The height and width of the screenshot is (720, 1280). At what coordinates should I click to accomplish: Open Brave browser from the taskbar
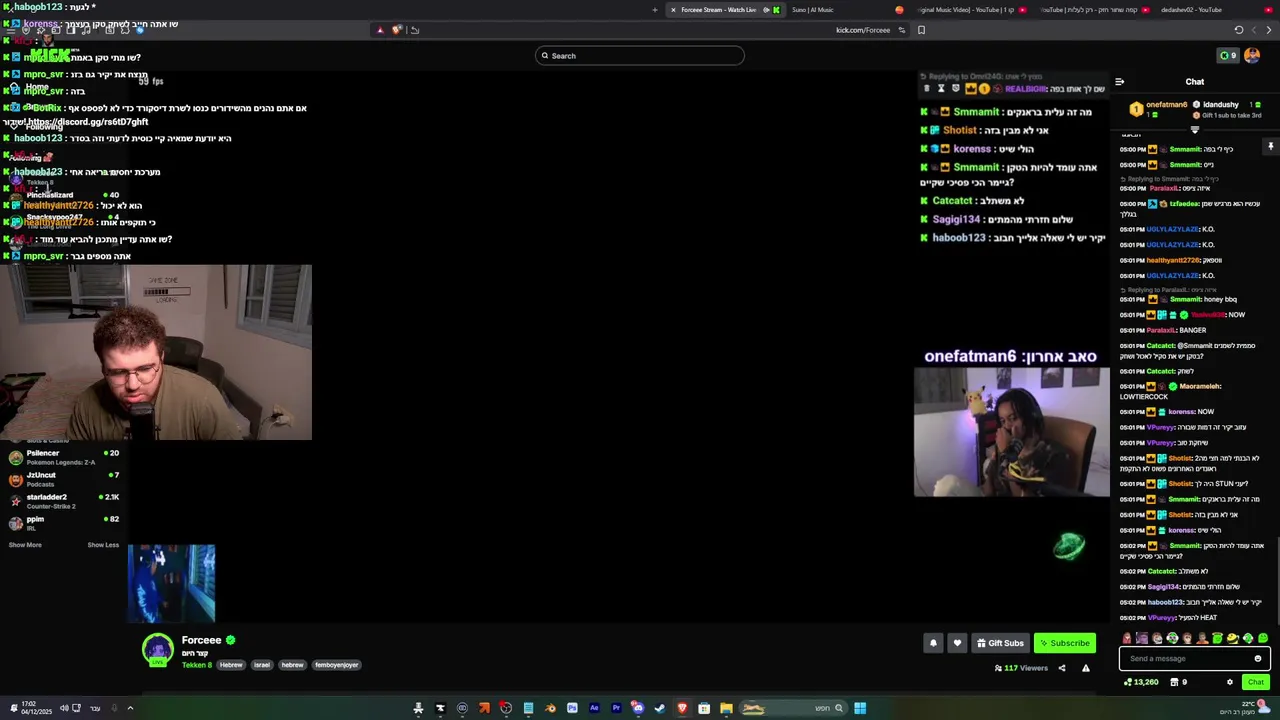click(x=682, y=708)
